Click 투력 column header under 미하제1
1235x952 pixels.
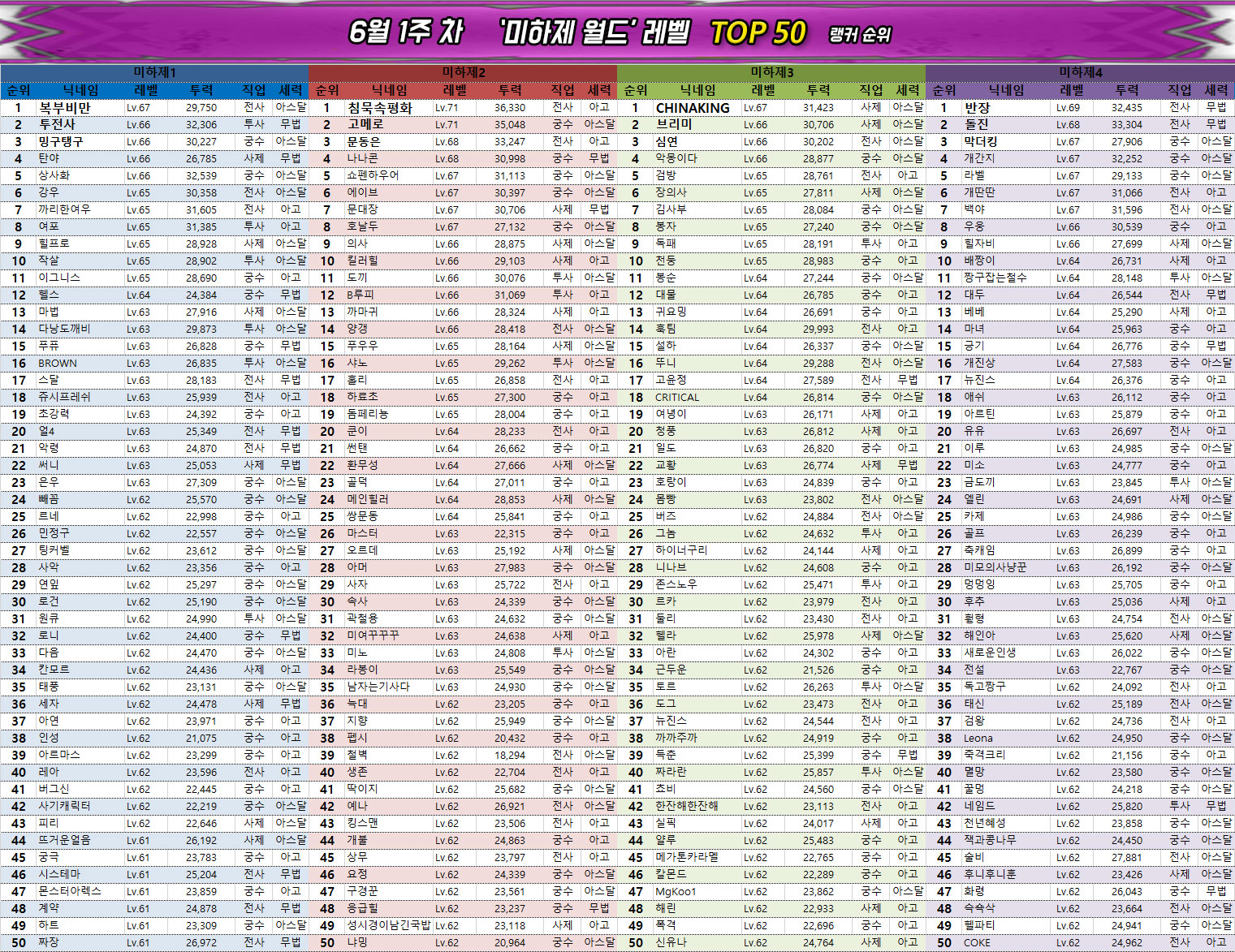[201, 90]
